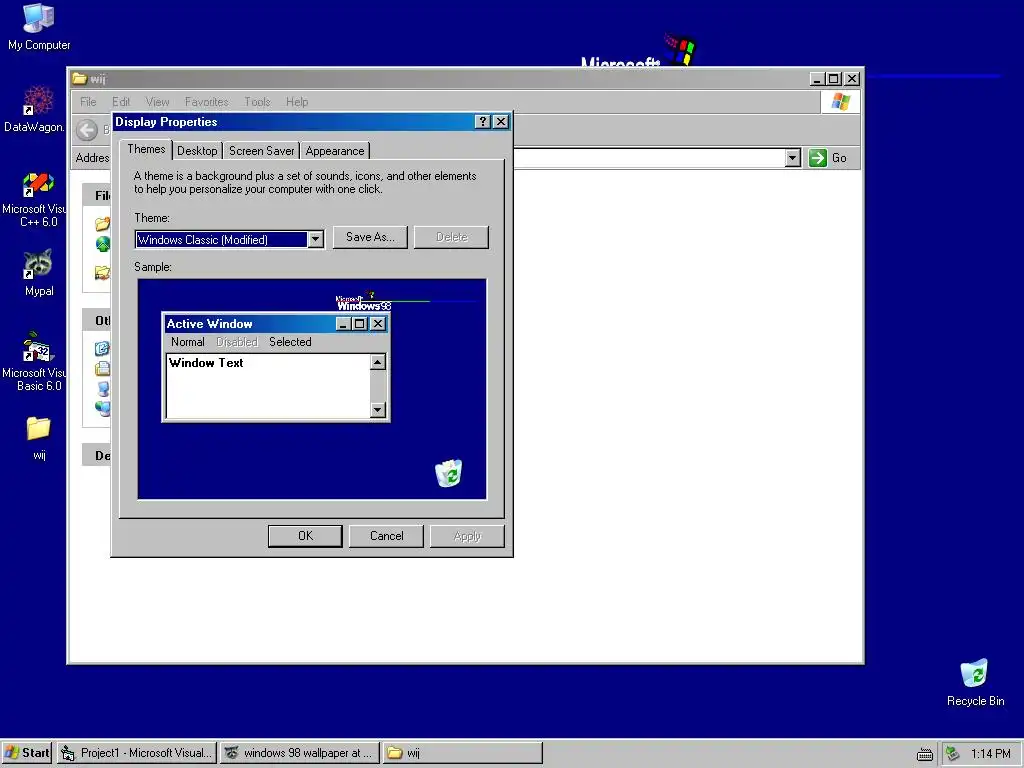Maximize the wij explorer window
Image resolution: width=1024 pixels, height=768 pixels.
click(x=833, y=79)
